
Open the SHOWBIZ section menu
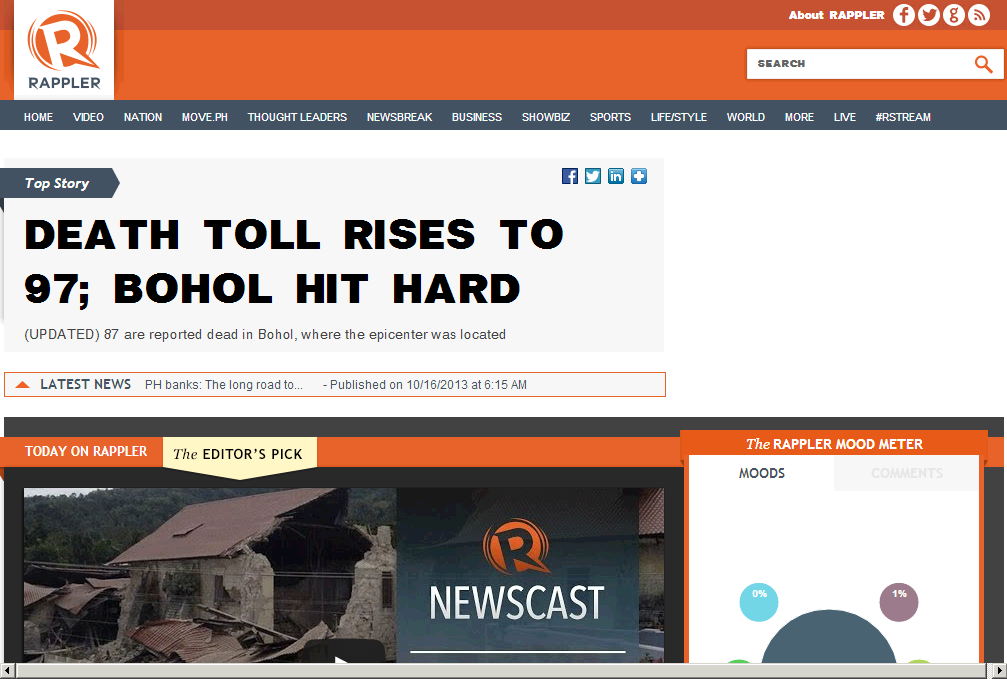[x=545, y=117]
